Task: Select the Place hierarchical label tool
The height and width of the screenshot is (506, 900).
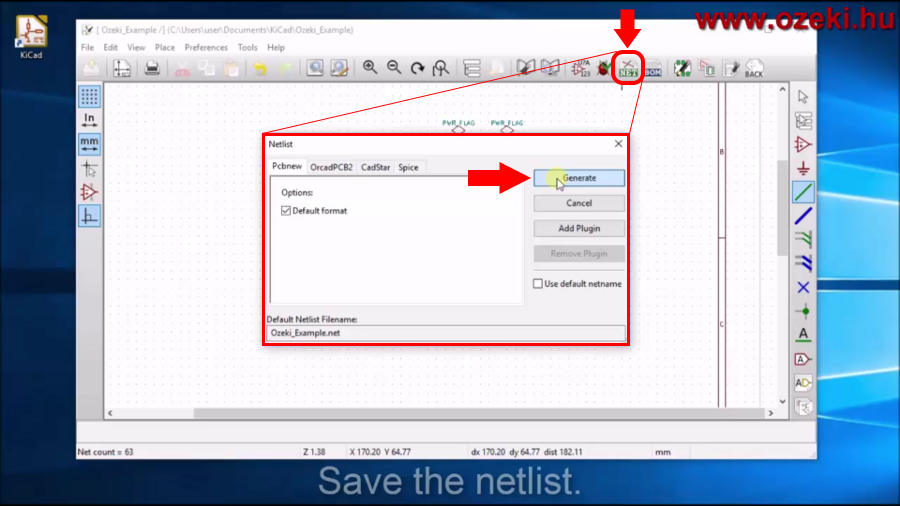Action: pyautogui.click(x=803, y=383)
